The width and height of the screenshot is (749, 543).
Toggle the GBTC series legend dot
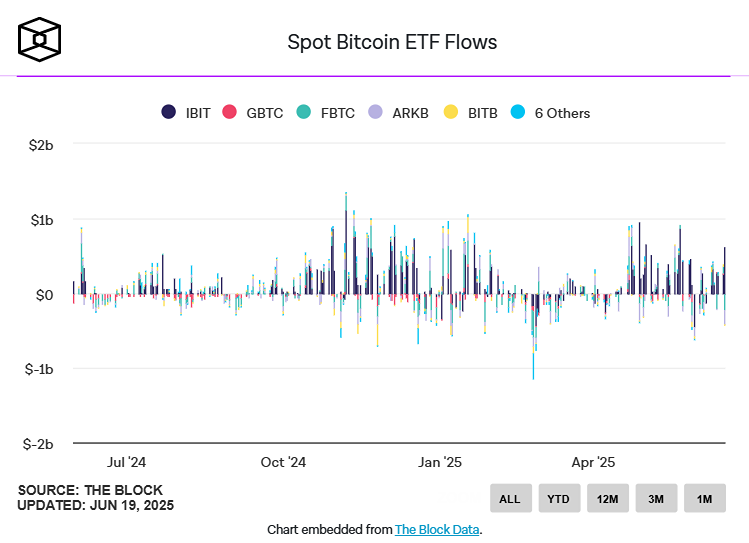[x=229, y=113]
